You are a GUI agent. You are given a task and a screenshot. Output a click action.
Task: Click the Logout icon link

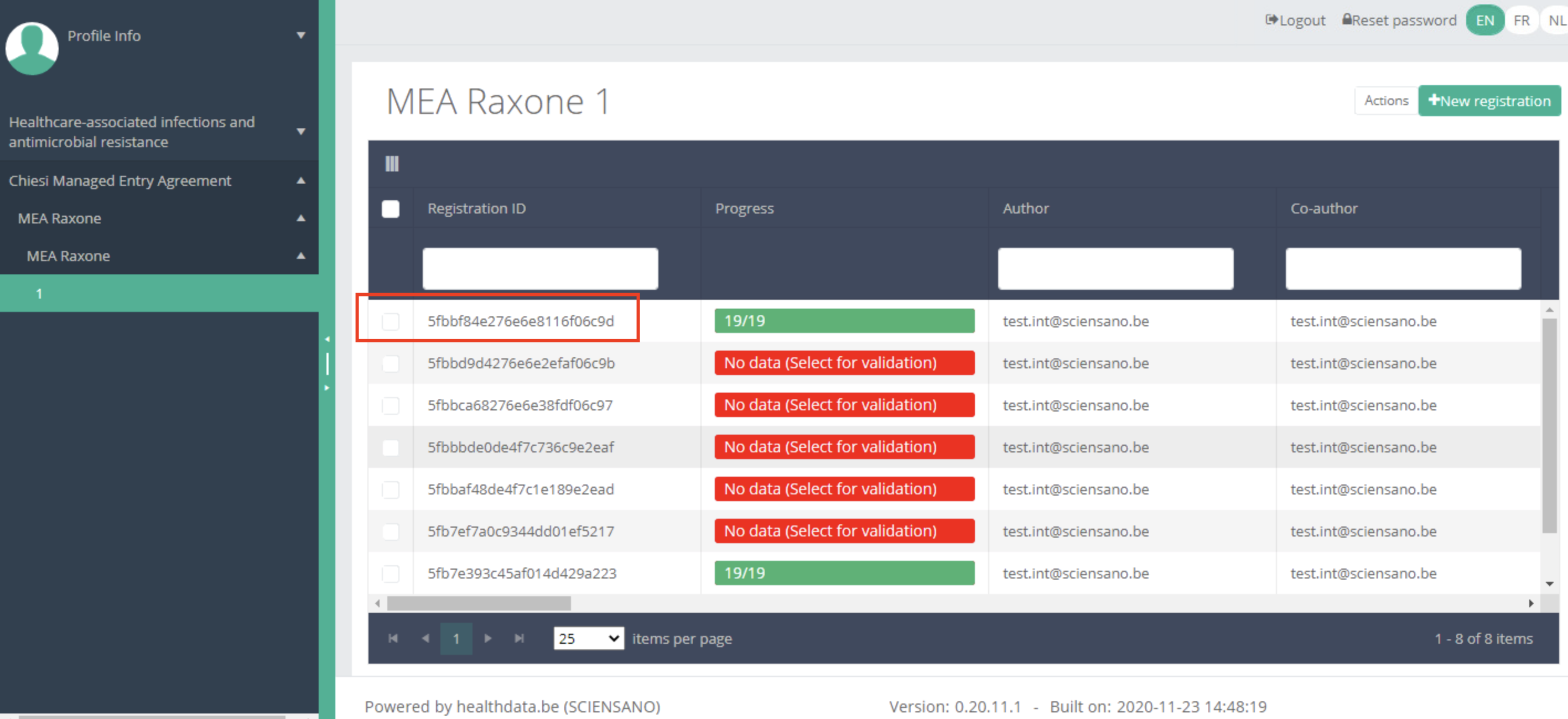[1295, 20]
